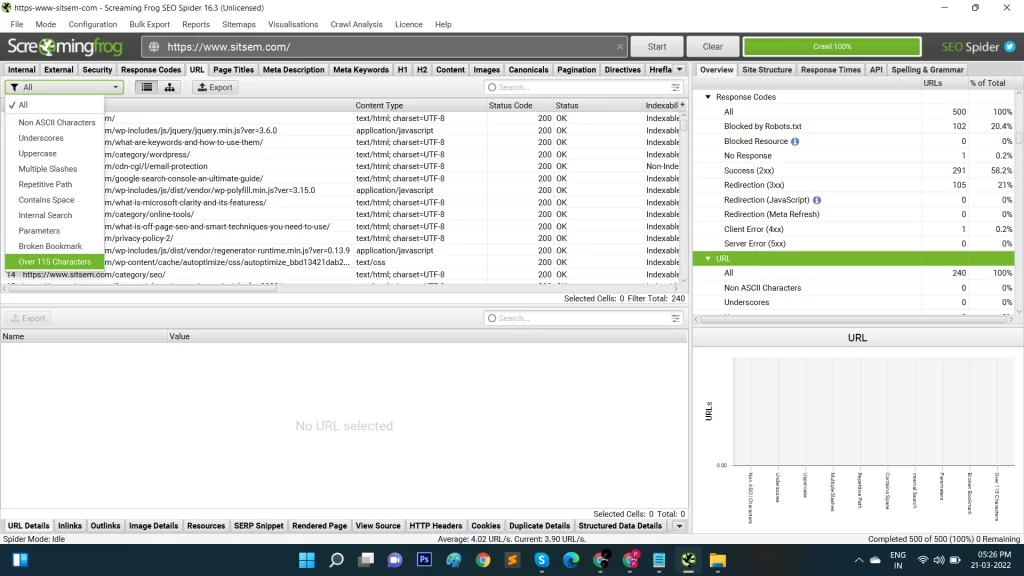This screenshot has height=576, width=1024.
Task: Choose Broken Bookmark filter option
Action: pyautogui.click(x=54, y=246)
